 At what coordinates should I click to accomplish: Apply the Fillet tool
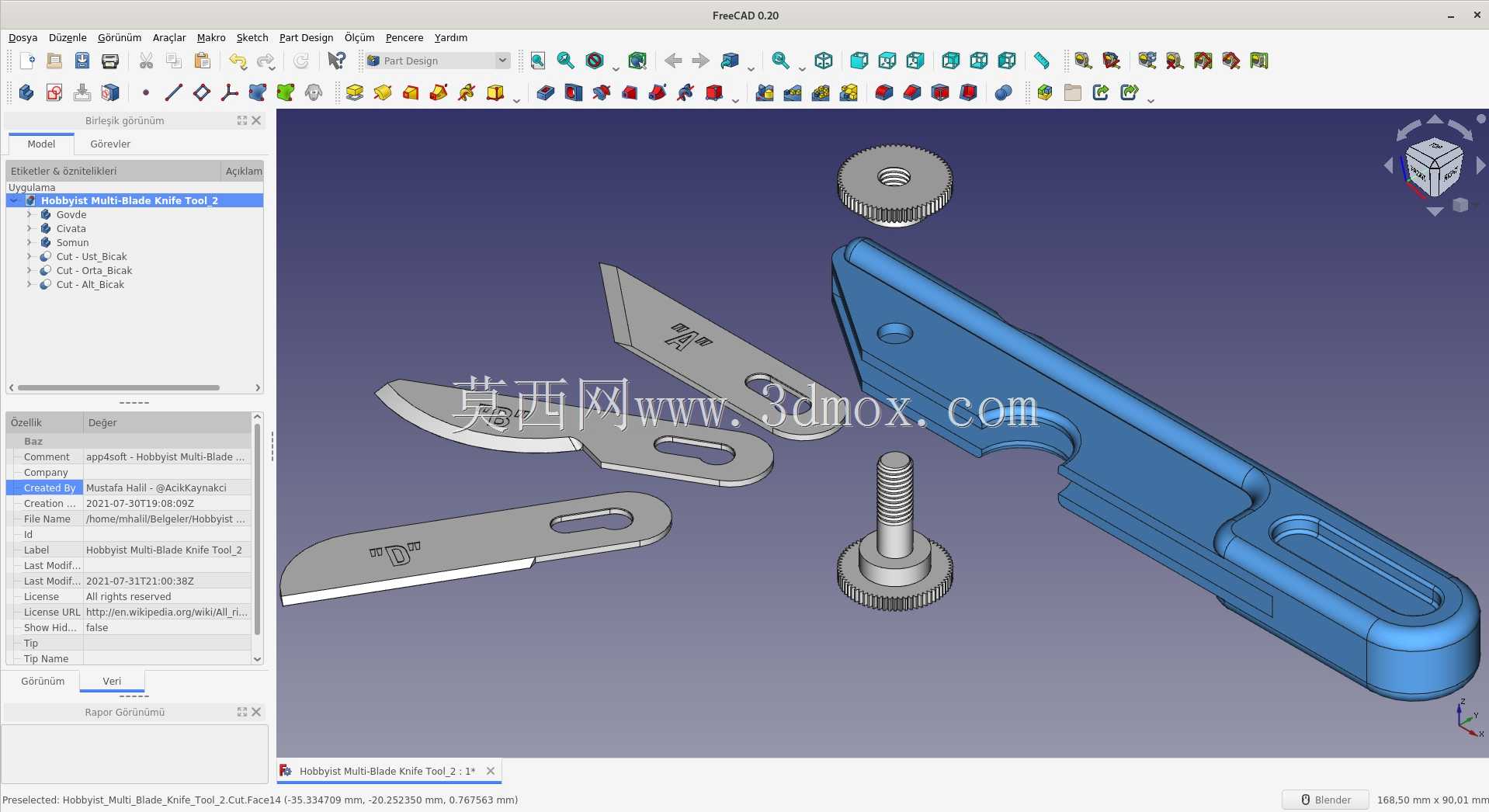coord(884,92)
